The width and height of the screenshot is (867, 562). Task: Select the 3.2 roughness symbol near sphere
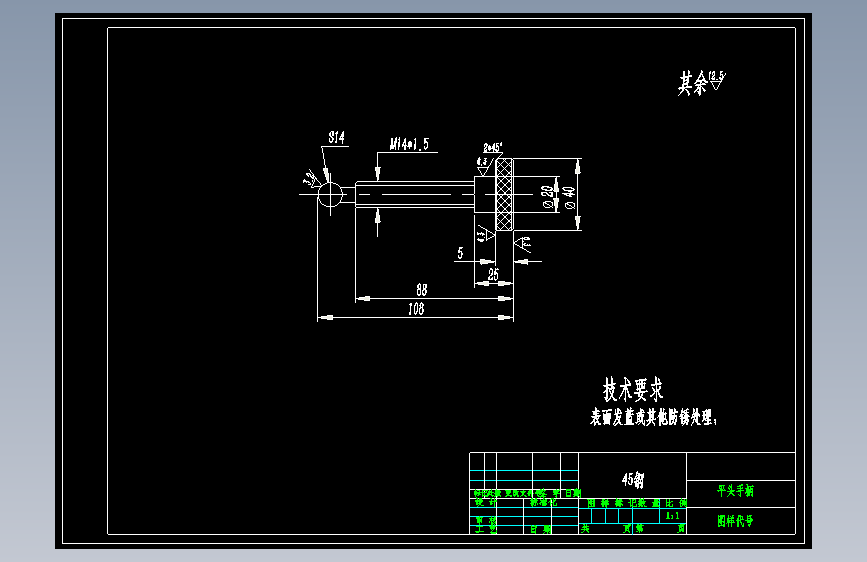(312, 178)
